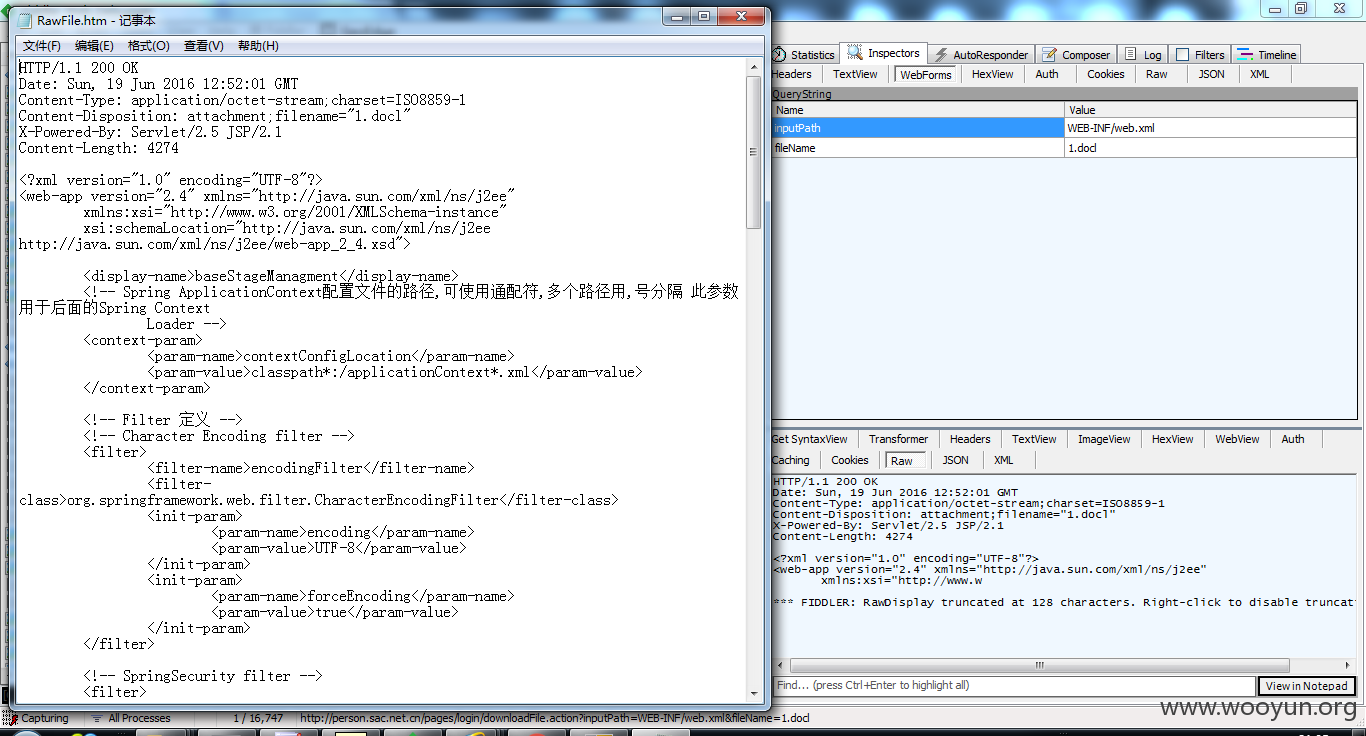Click the forceEncoding param-name line in Notepad

(362, 596)
